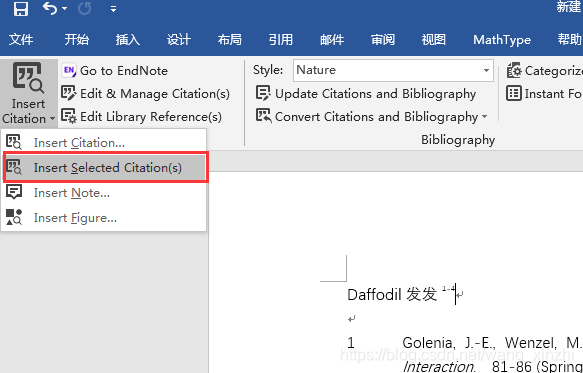Screen dimensions: 583x373
Task: Switch to the 引用 ribbon tab
Action: pyautogui.click(x=281, y=39)
